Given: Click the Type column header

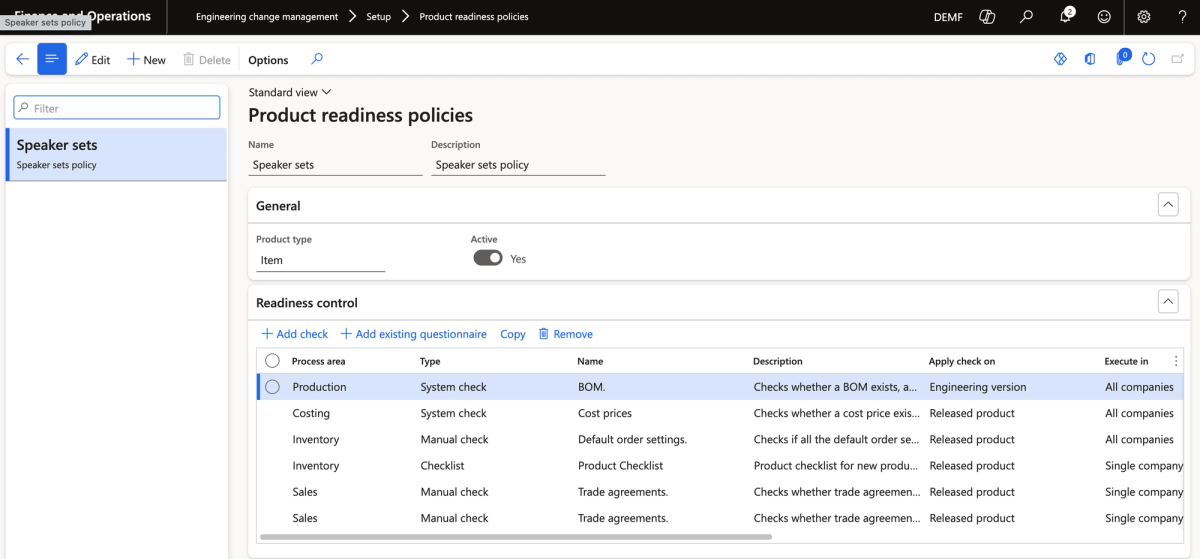Looking at the screenshot, I should (x=430, y=361).
